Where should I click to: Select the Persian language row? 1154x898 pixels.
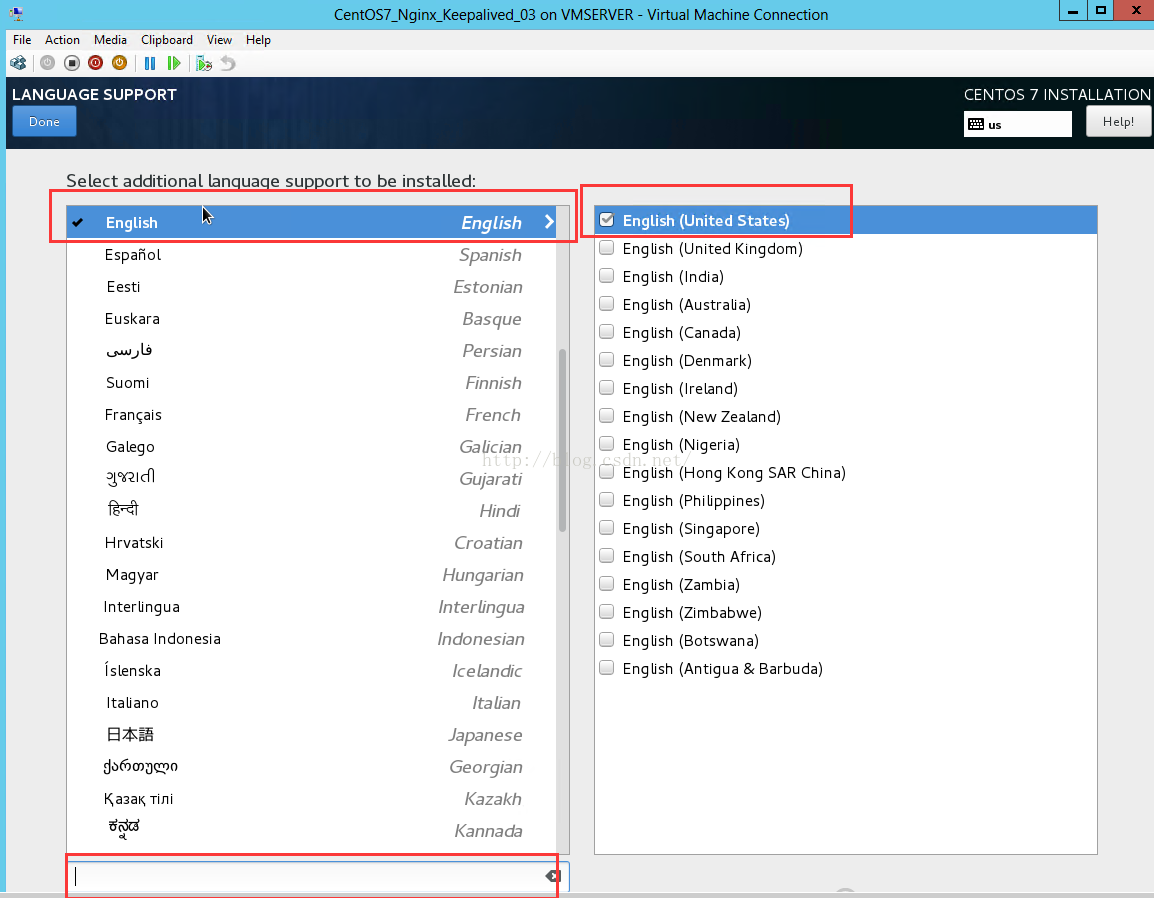pos(312,350)
